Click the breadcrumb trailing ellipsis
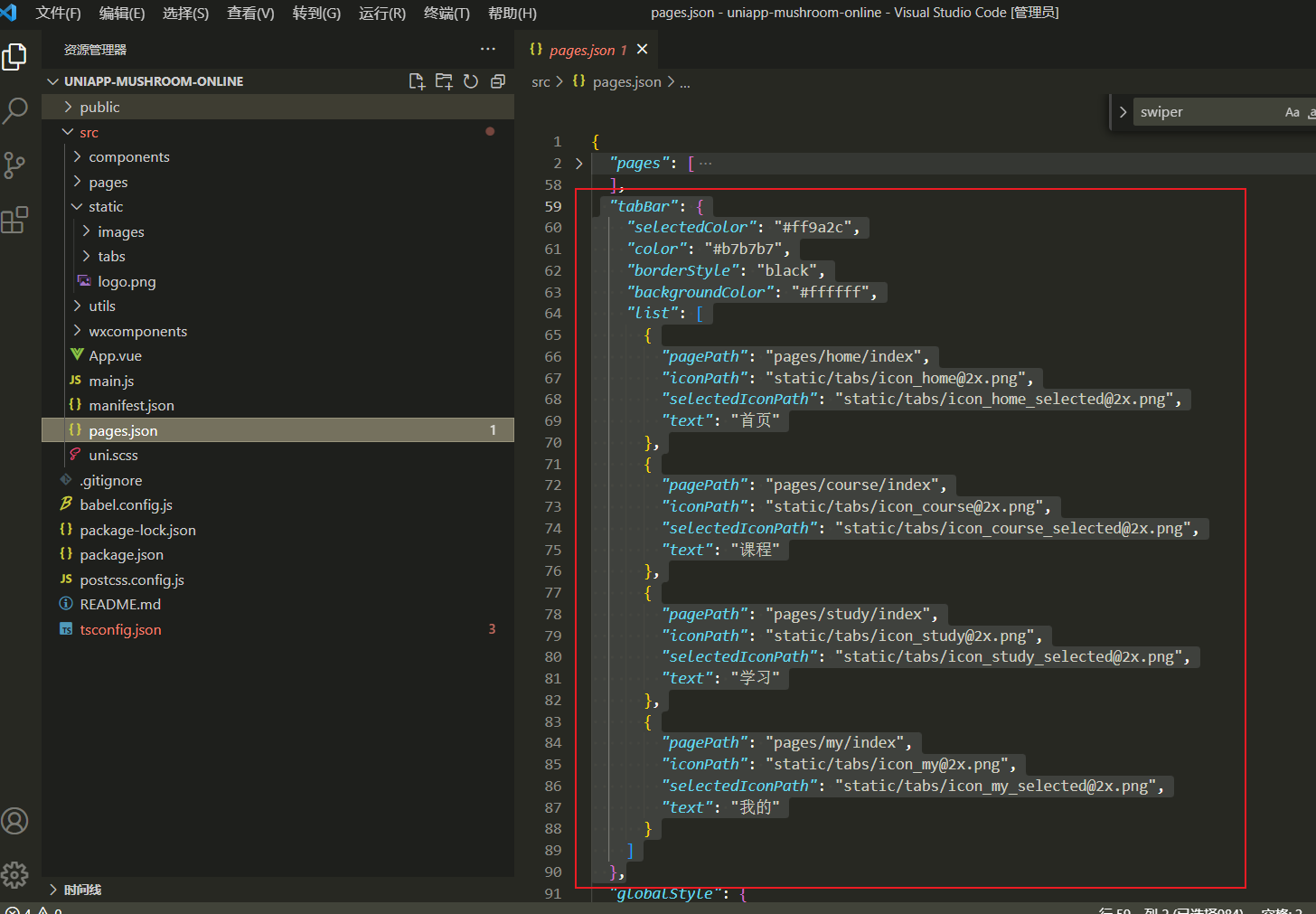This screenshot has height=914, width=1316. 685,82
